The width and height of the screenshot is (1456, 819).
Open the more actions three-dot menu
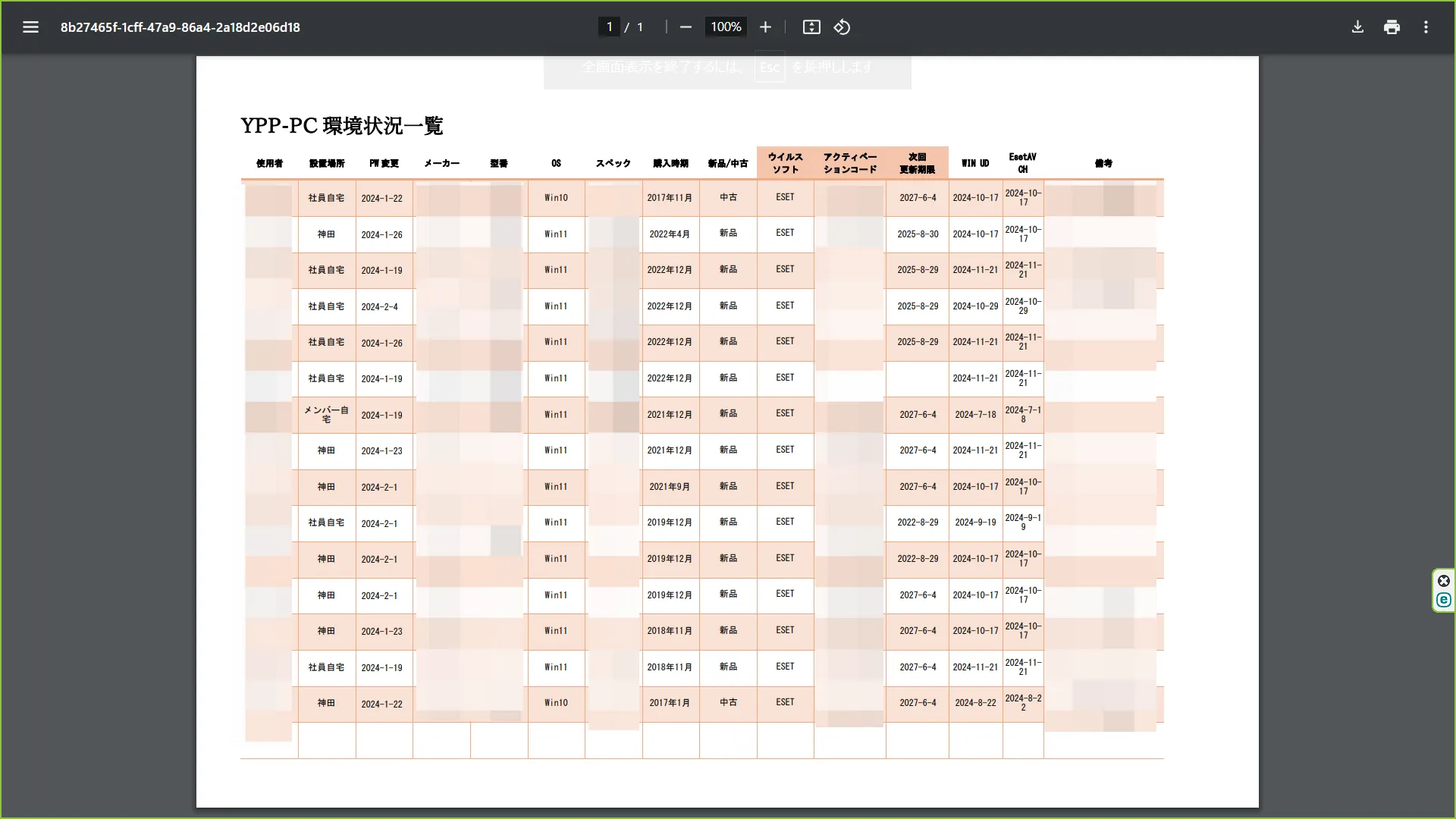[1426, 27]
